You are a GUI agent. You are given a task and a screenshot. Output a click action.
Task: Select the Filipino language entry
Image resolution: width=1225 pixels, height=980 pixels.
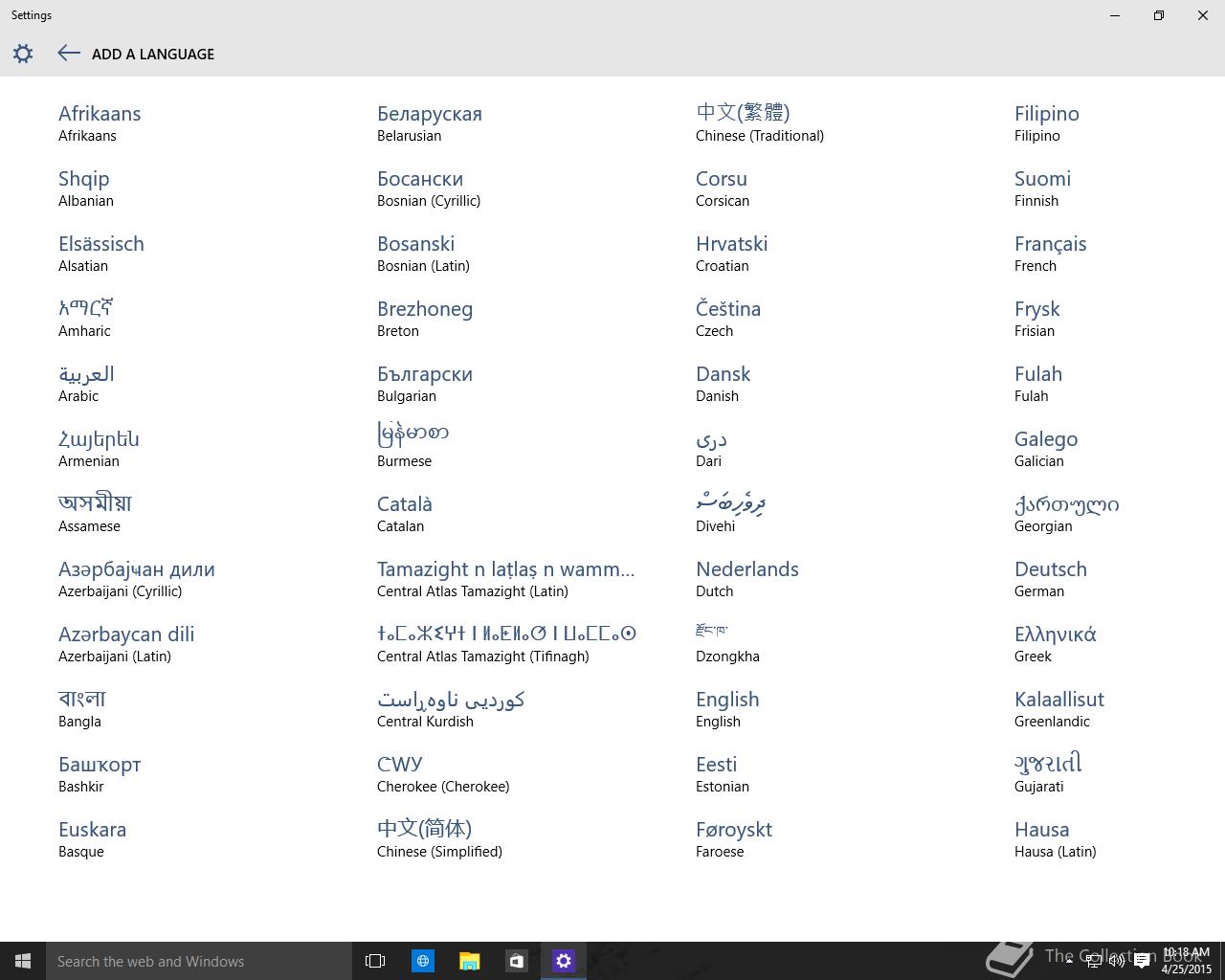pyautogui.click(x=1047, y=123)
